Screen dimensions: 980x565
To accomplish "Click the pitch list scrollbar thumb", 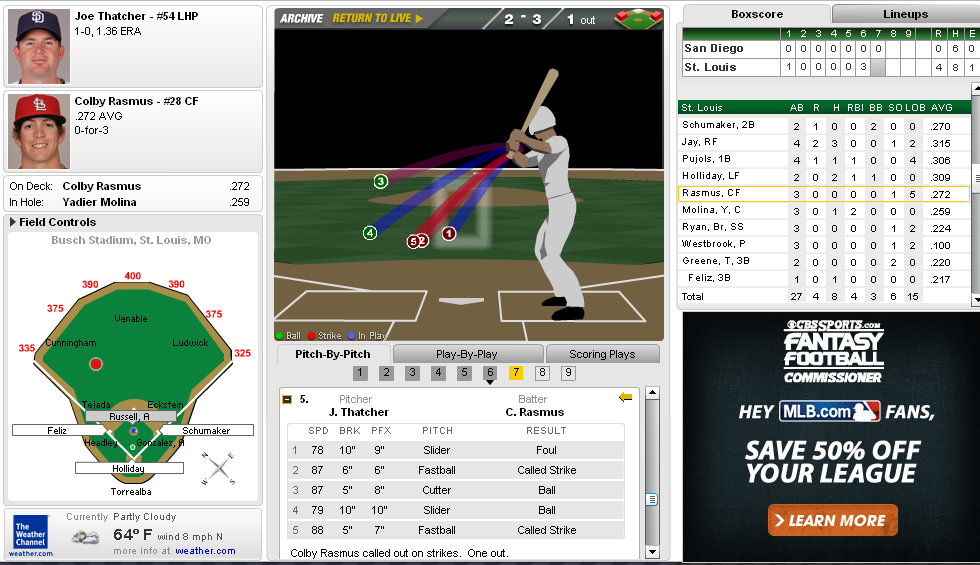I will coord(652,499).
